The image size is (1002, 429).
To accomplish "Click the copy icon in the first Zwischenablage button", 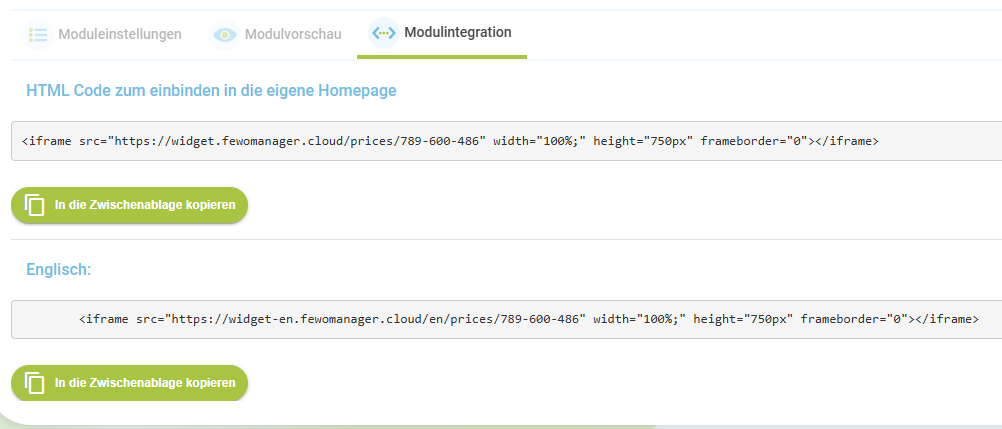I will 35,205.
